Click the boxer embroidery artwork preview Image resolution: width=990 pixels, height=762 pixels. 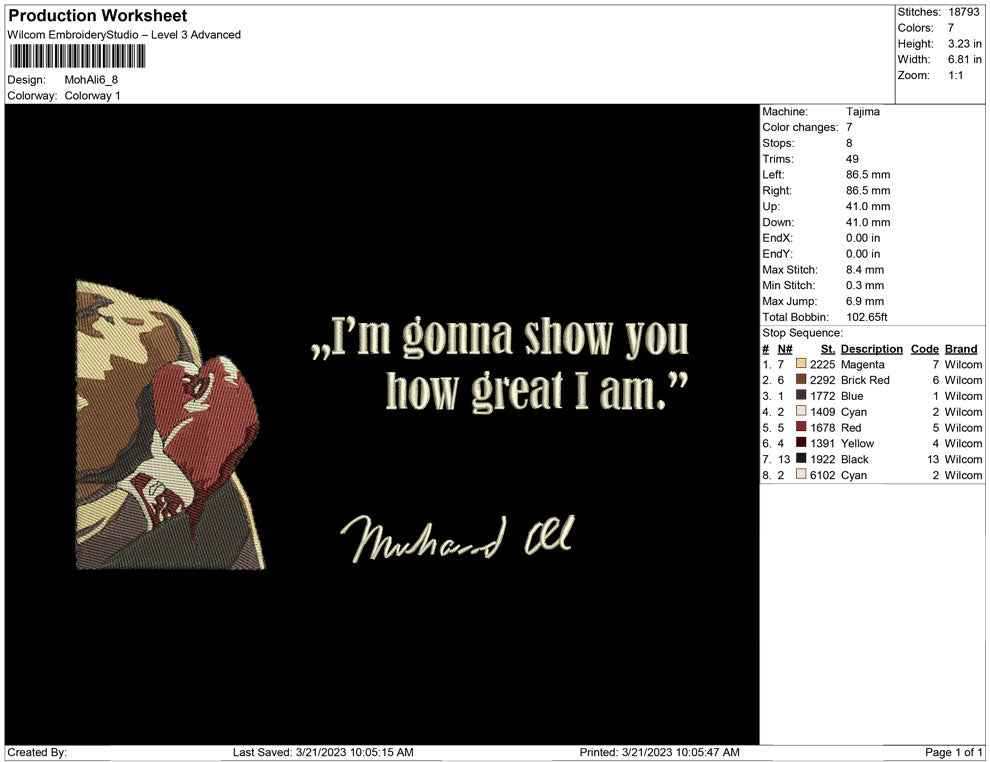170,425
